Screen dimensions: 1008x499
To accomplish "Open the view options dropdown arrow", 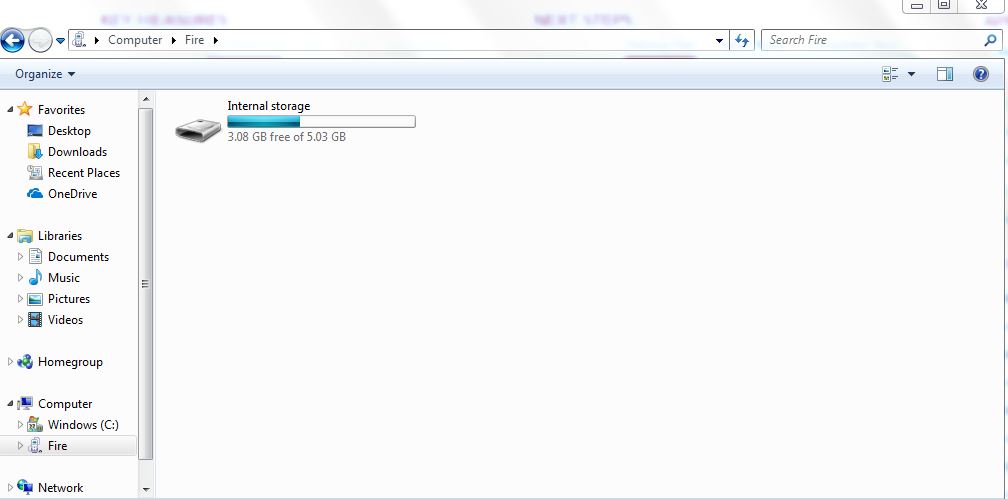I will (x=911, y=74).
